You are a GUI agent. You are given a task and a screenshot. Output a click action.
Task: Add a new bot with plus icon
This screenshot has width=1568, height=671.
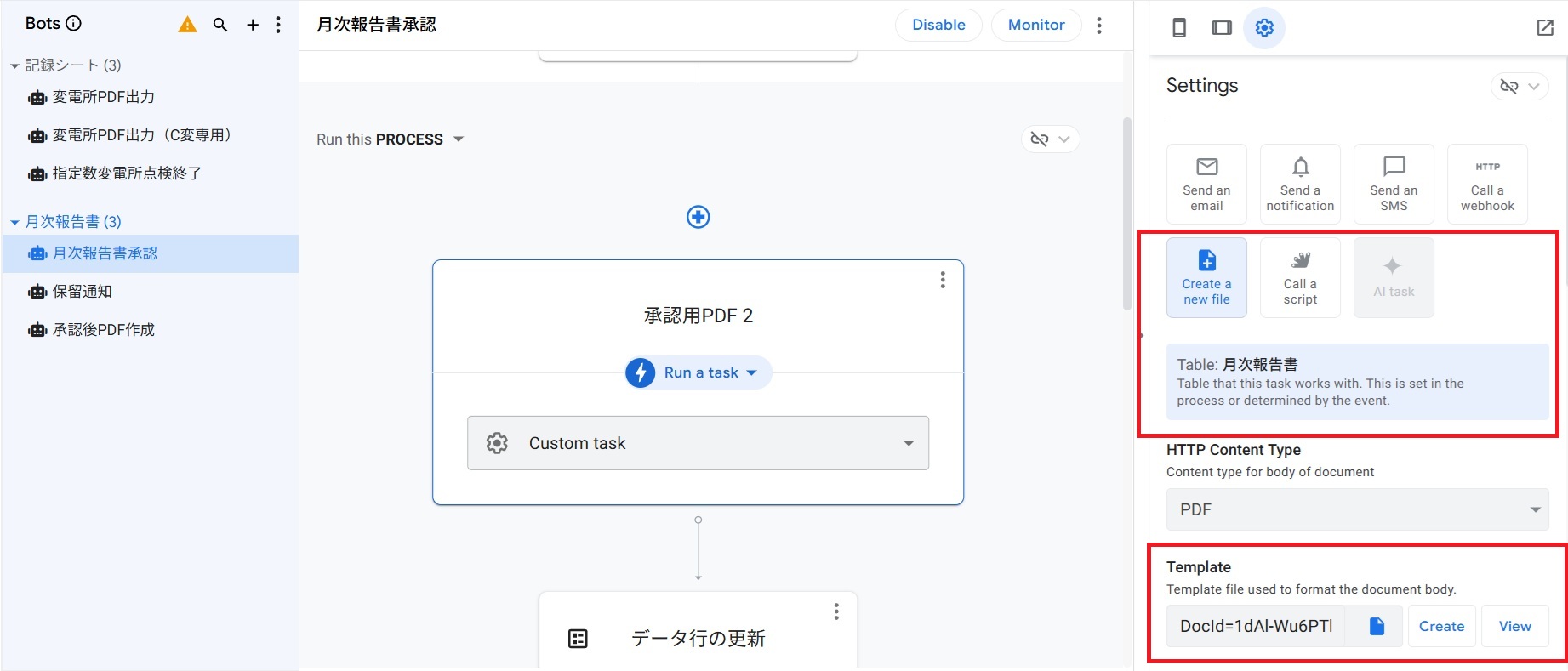pos(253,25)
